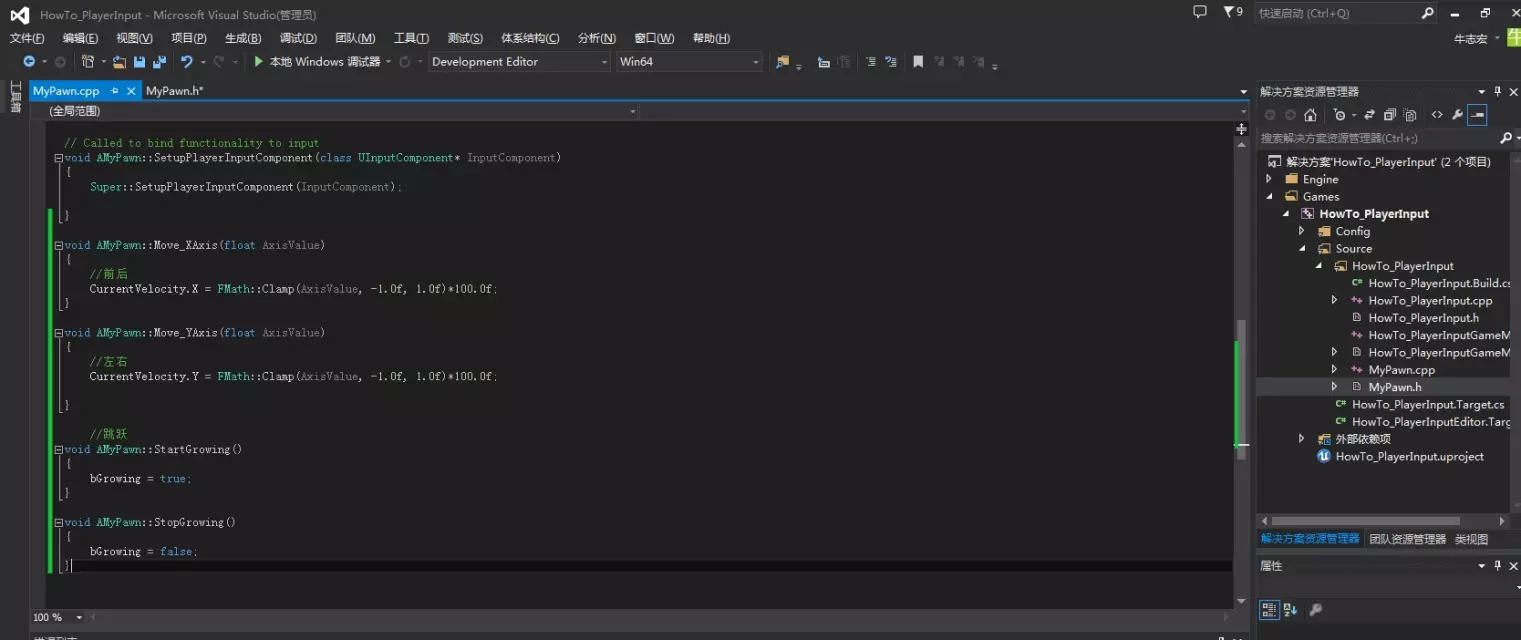Click the Save All toolbar icon
The height and width of the screenshot is (640, 1521).
[159, 62]
